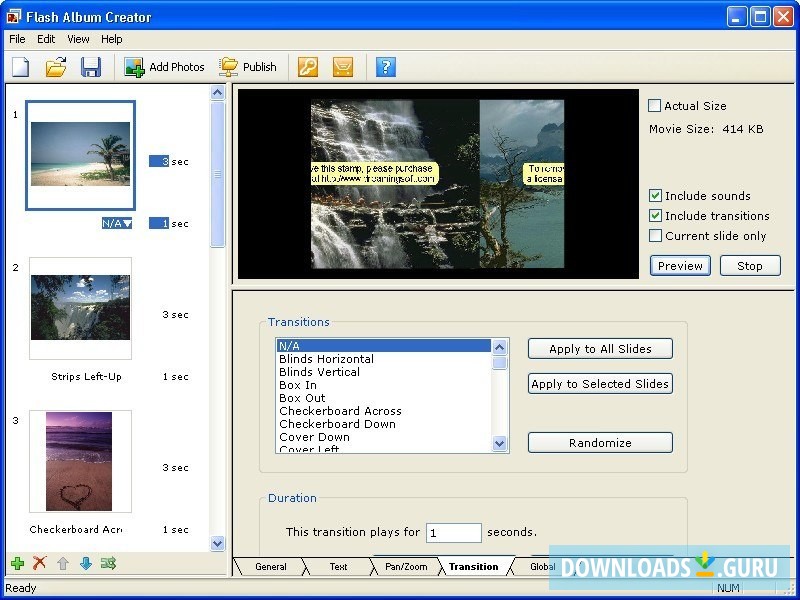Switch to the Pan/Zoom tab
This screenshot has height=600, width=800.
coord(406,567)
